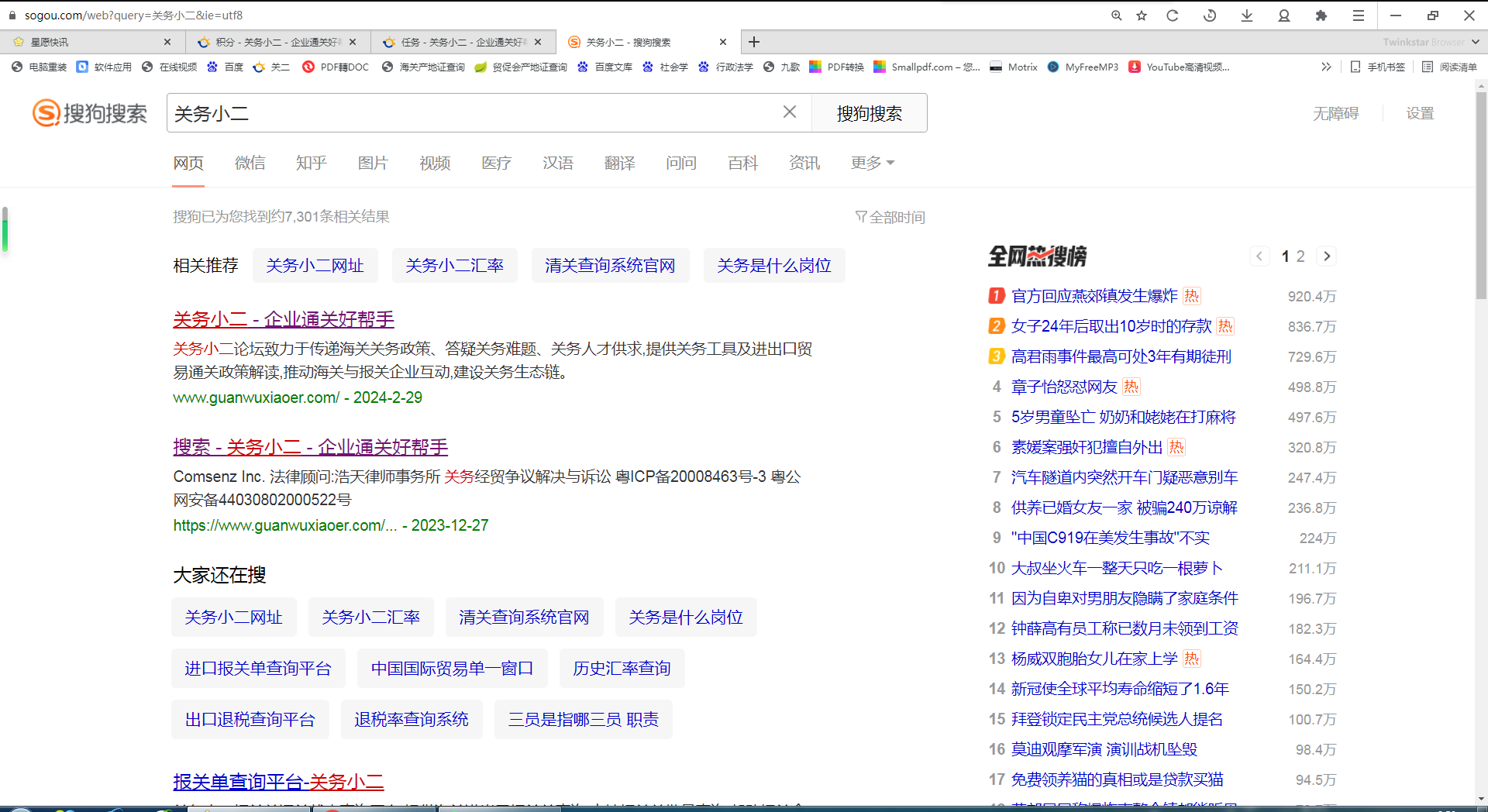Image resolution: width=1488 pixels, height=812 pixels.
Task: Open 设置 settings link
Action: point(1420,114)
